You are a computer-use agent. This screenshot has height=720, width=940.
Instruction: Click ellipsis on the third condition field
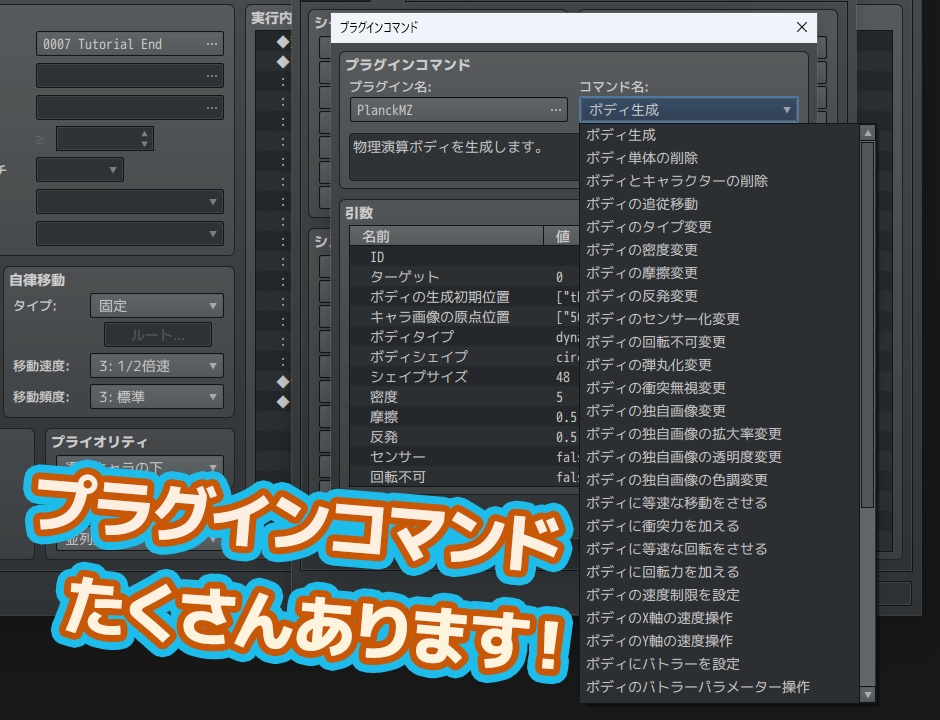pyautogui.click(x=210, y=107)
